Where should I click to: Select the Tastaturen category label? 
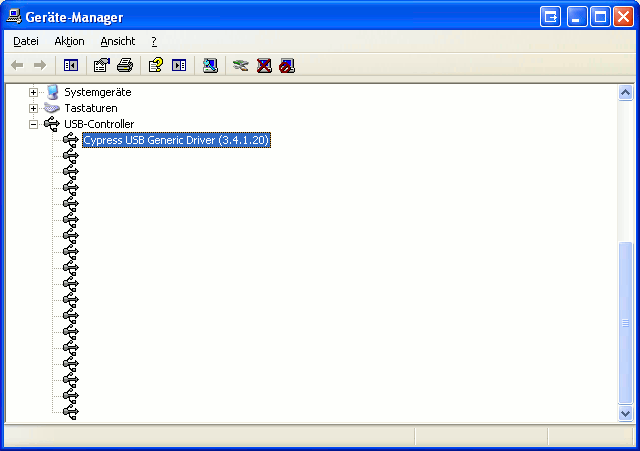click(91, 108)
